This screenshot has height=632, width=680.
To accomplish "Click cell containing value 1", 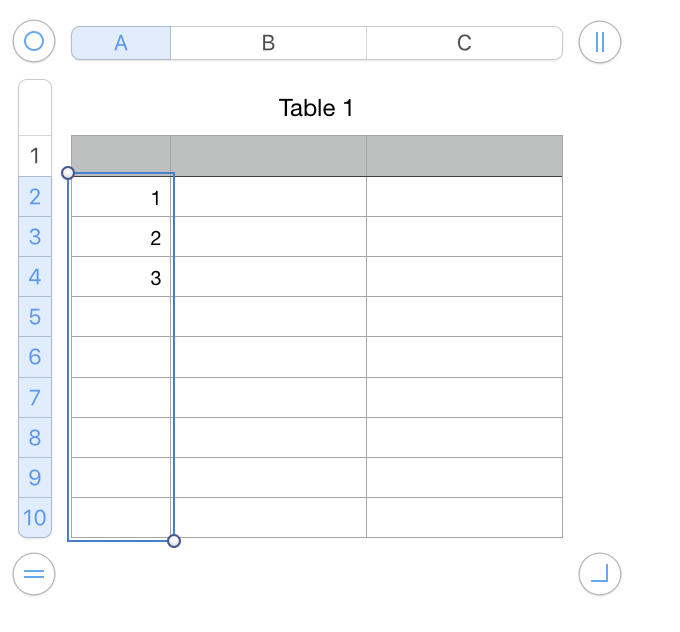I will click(x=121, y=197).
